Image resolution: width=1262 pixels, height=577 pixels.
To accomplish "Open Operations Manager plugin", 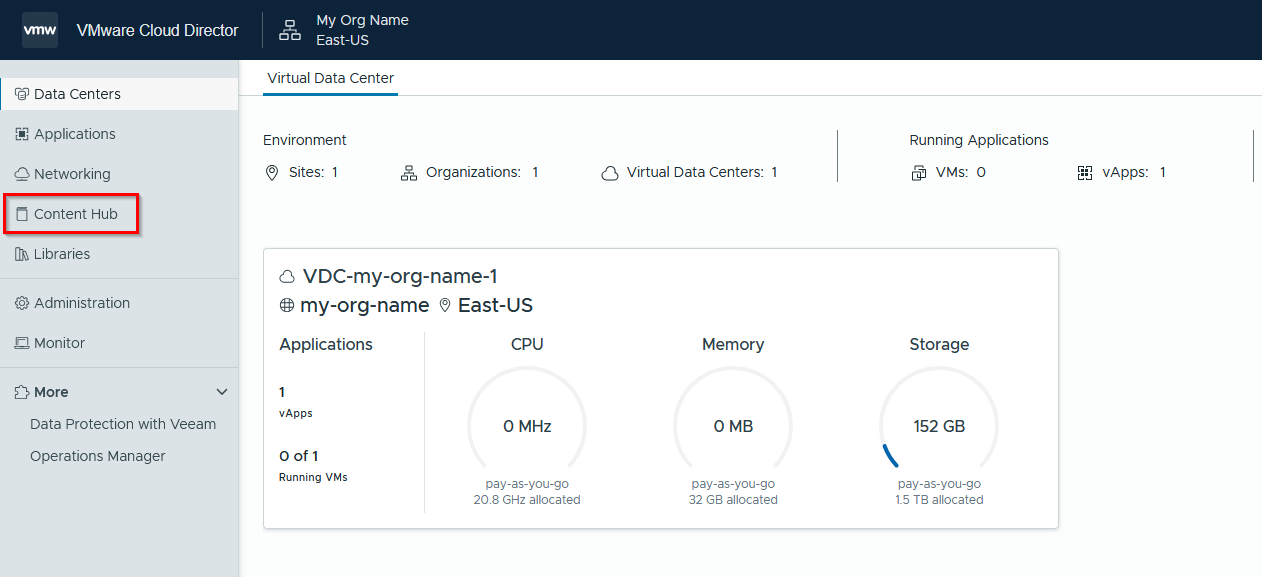I will pos(98,456).
